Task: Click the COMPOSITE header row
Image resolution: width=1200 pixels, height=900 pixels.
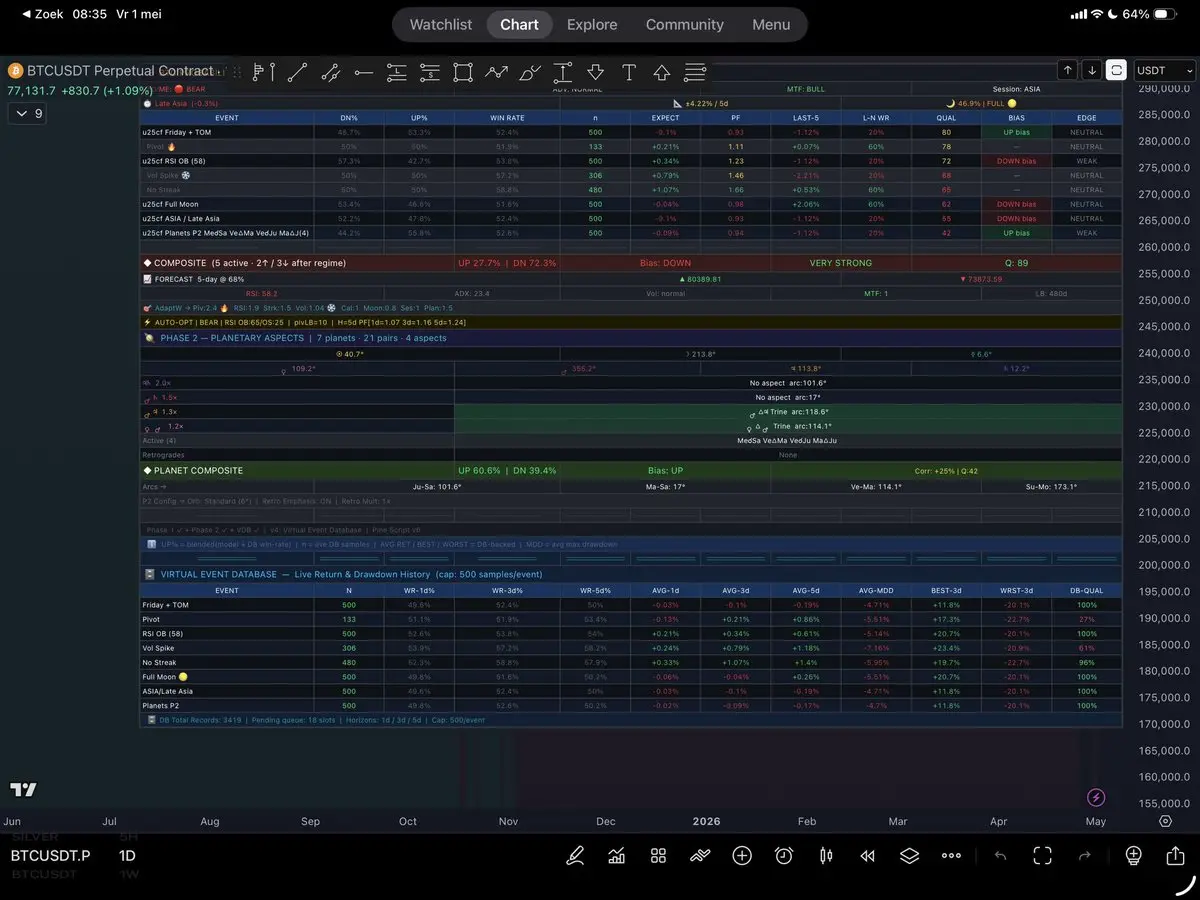Action: coord(631,263)
